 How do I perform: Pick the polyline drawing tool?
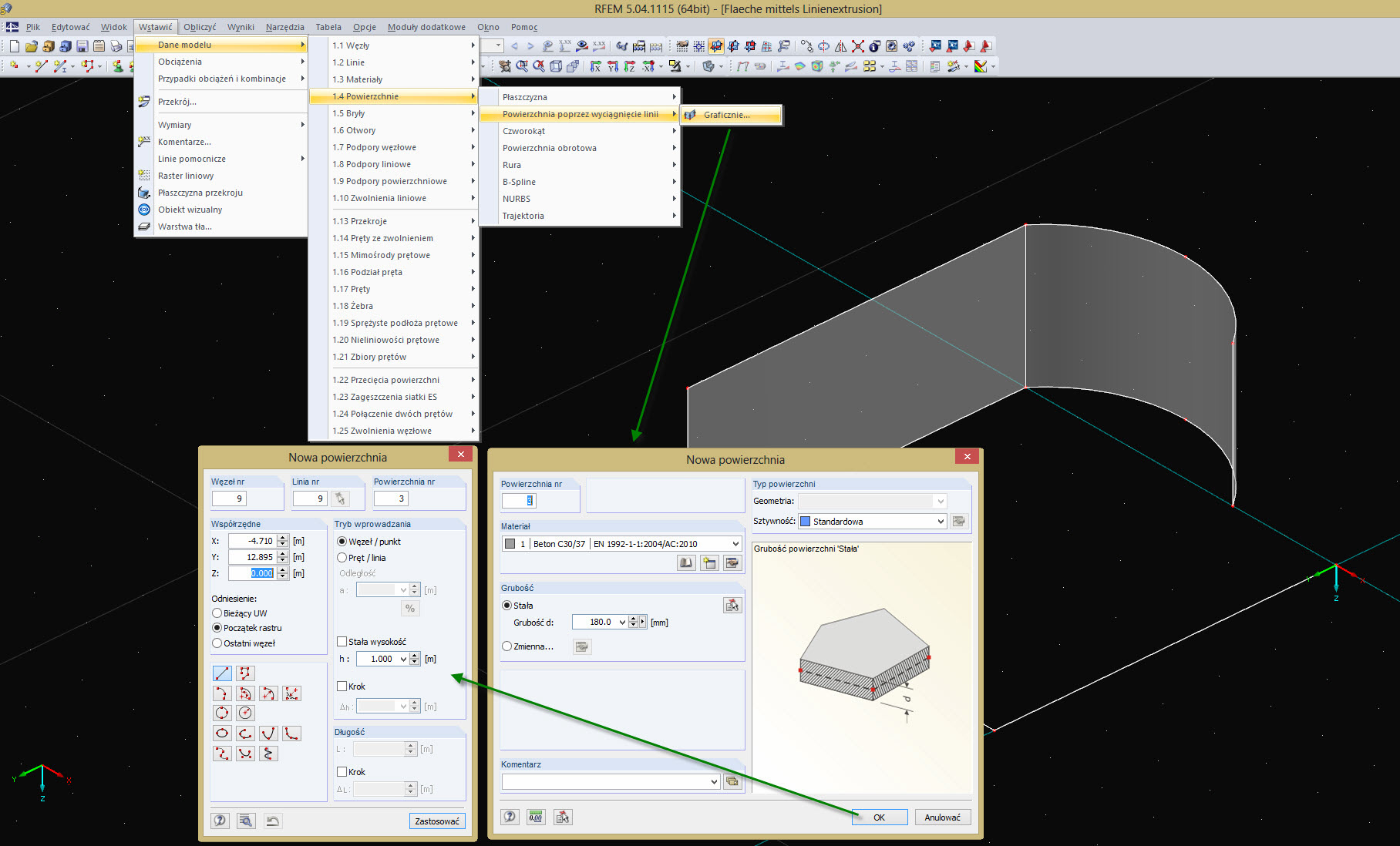click(245, 673)
